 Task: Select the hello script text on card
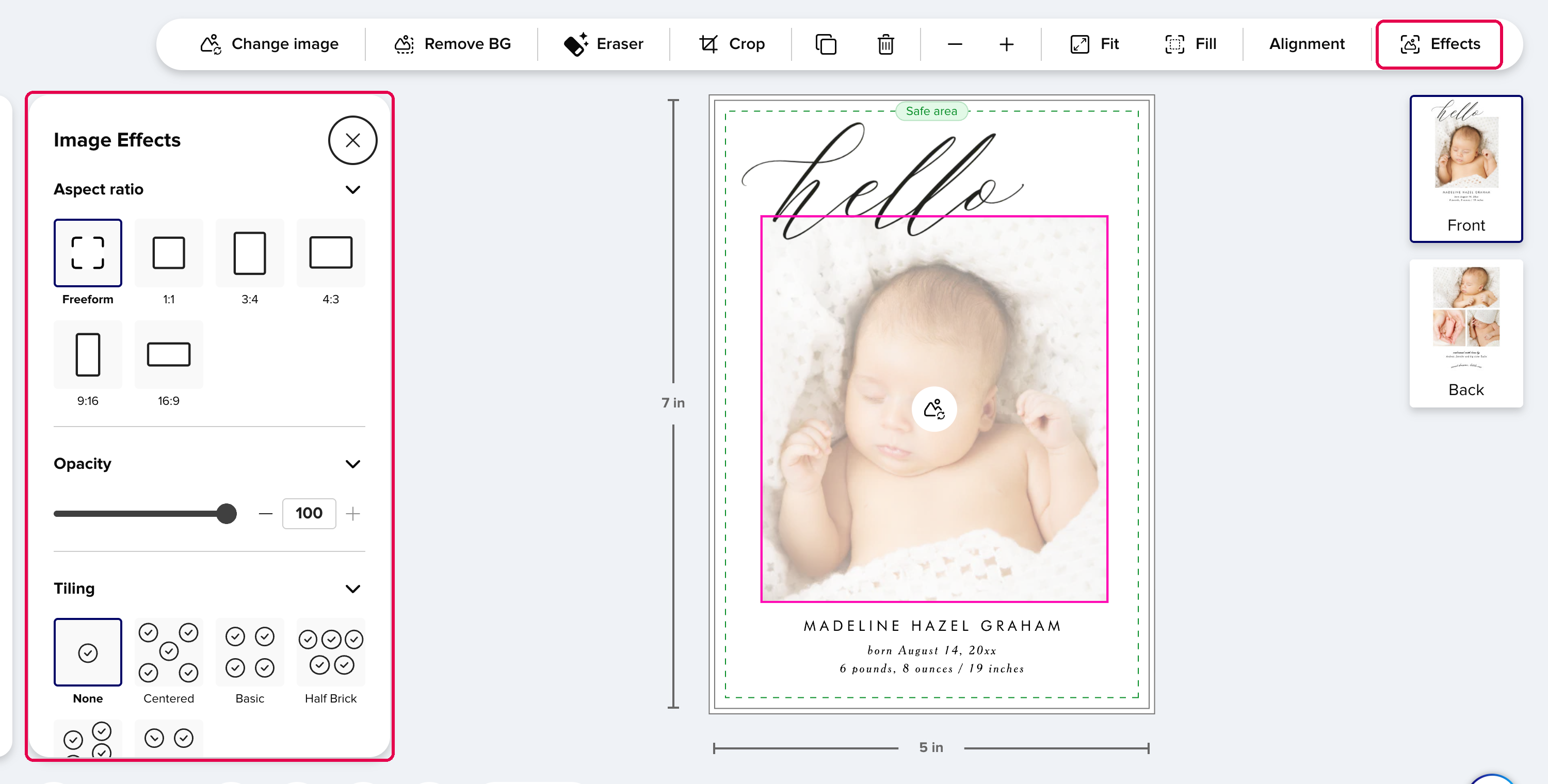point(882,180)
